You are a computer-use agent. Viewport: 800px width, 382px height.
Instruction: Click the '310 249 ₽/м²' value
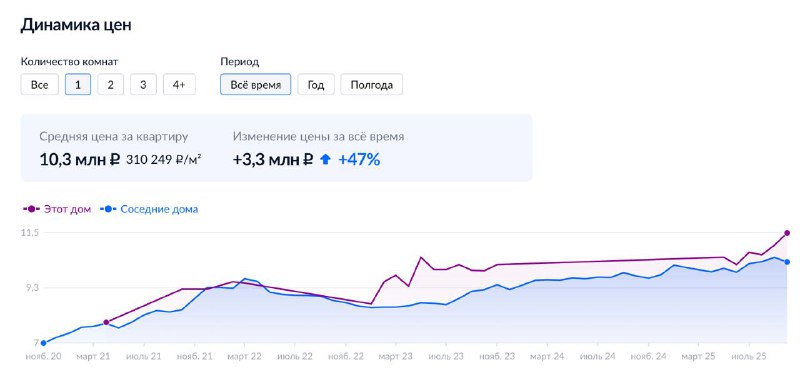pos(163,160)
